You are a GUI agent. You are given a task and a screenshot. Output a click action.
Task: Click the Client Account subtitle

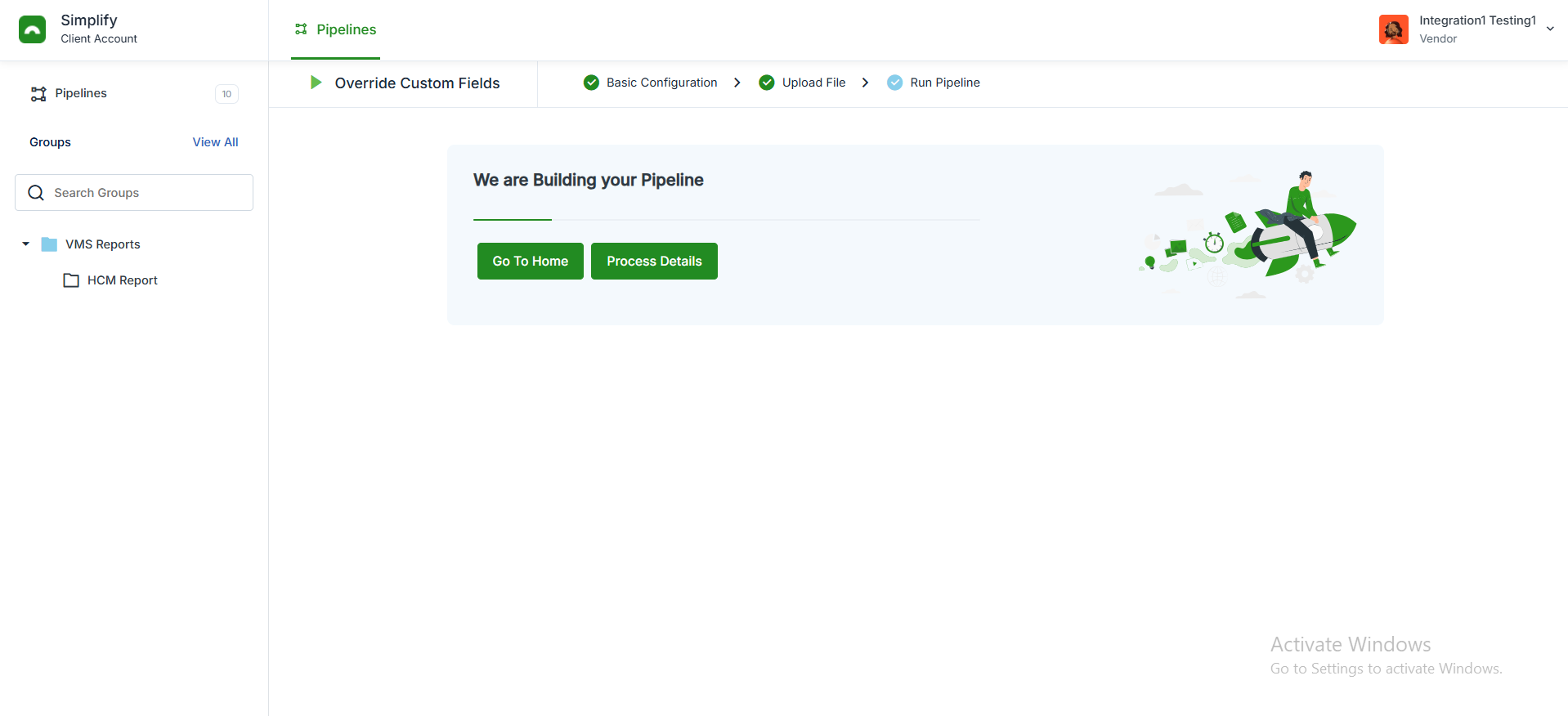tap(99, 38)
